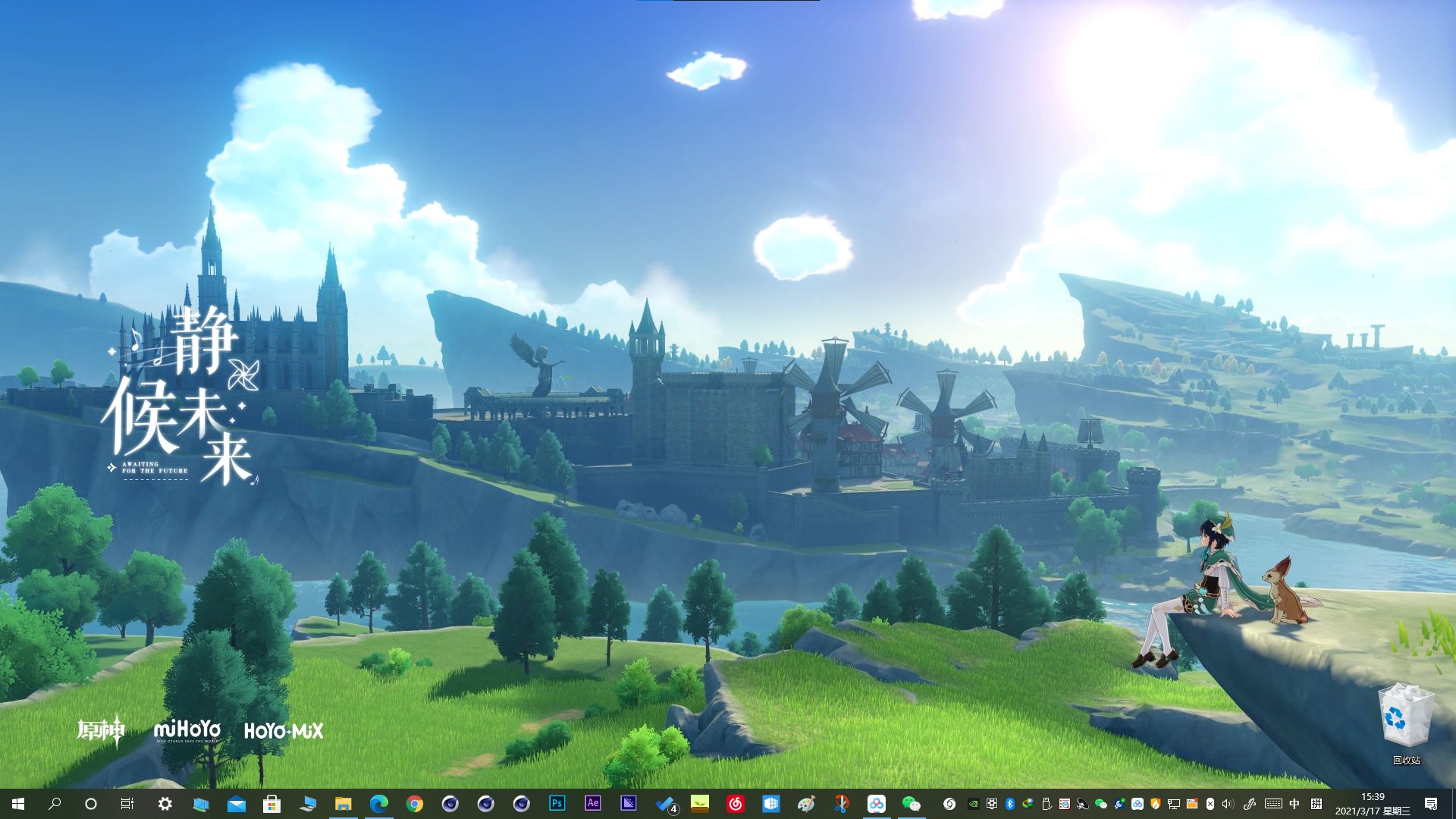The height and width of the screenshot is (819, 1456).
Task: Toggle Chinese/English input mode 中
Action: tap(1294, 804)
